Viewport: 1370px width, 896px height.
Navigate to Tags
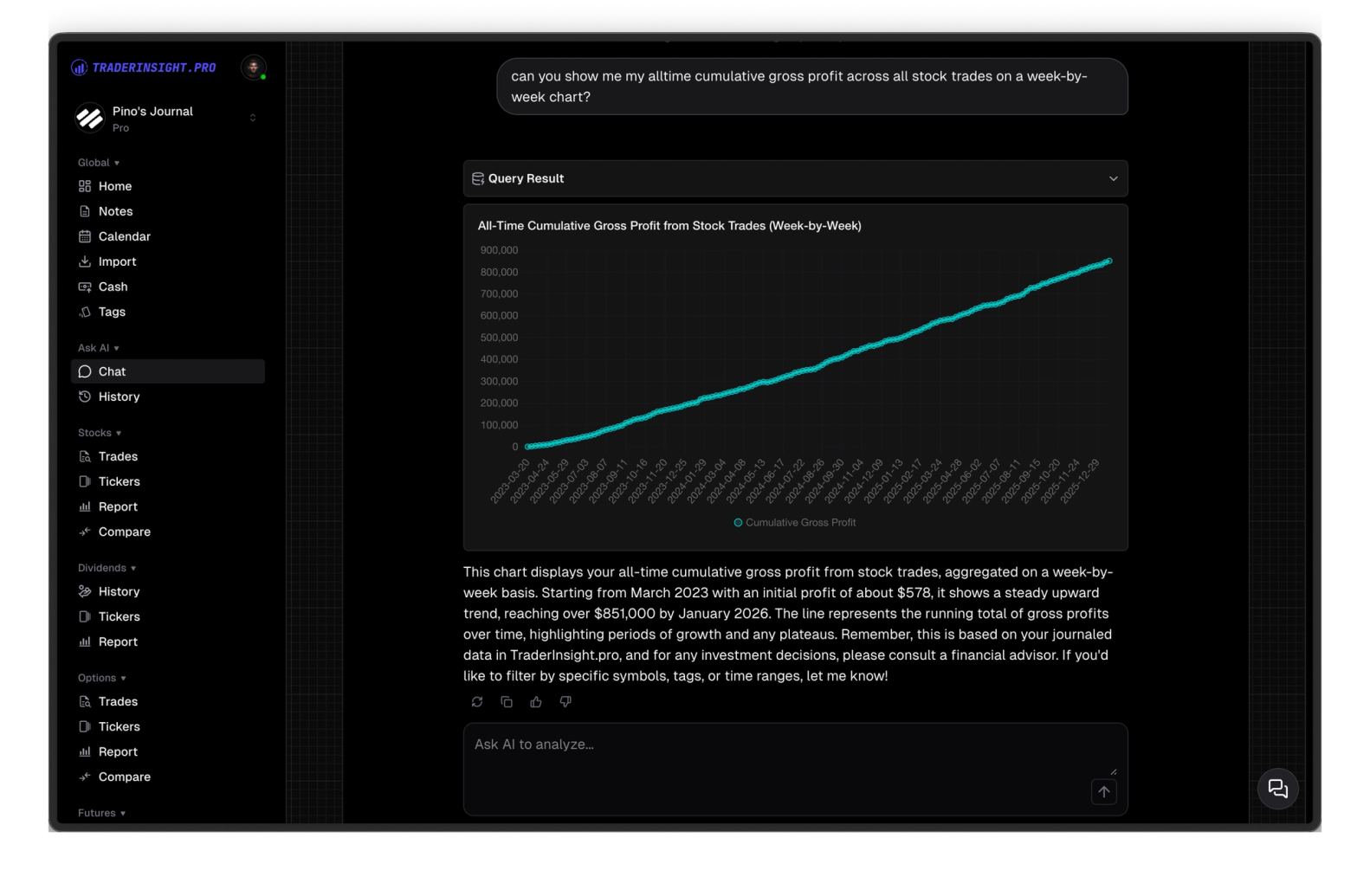click(167, 312)
